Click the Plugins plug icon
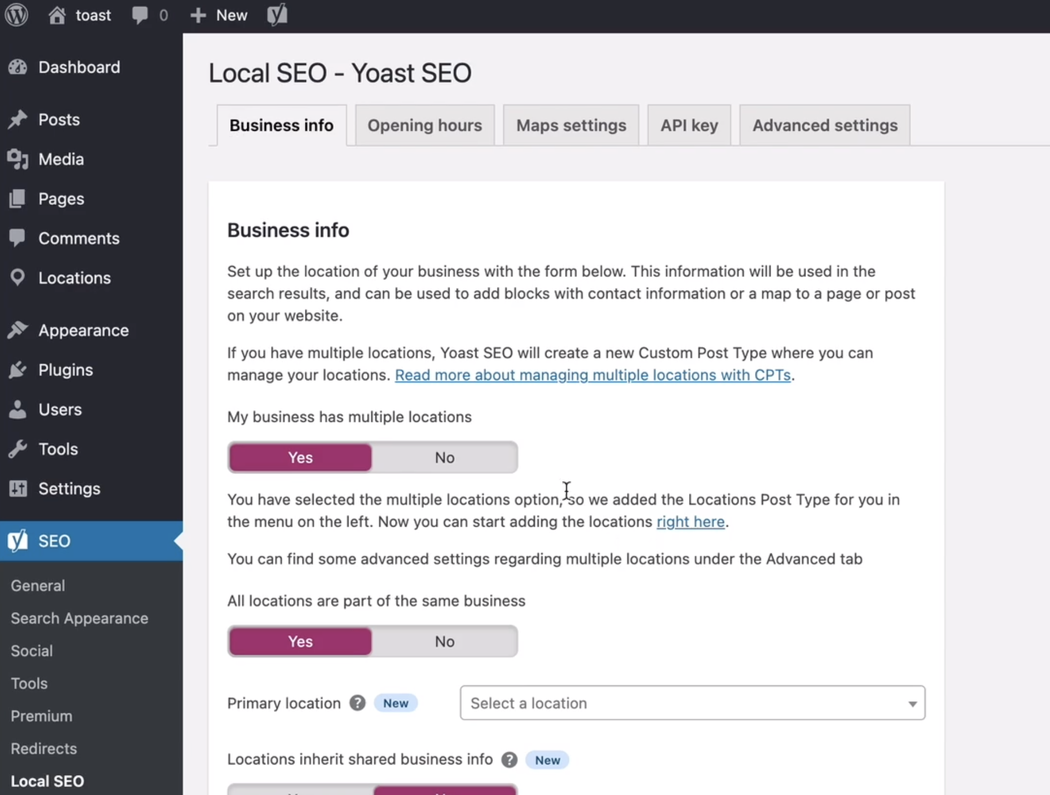 (x=17, y=370)
